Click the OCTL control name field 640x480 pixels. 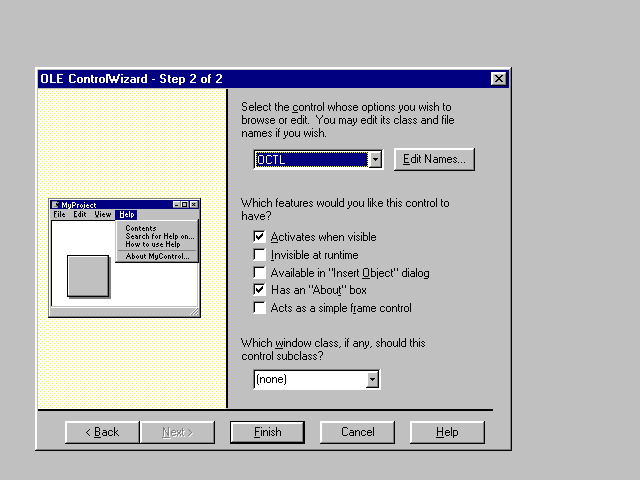pyautogui.click(x=311, y=160)
